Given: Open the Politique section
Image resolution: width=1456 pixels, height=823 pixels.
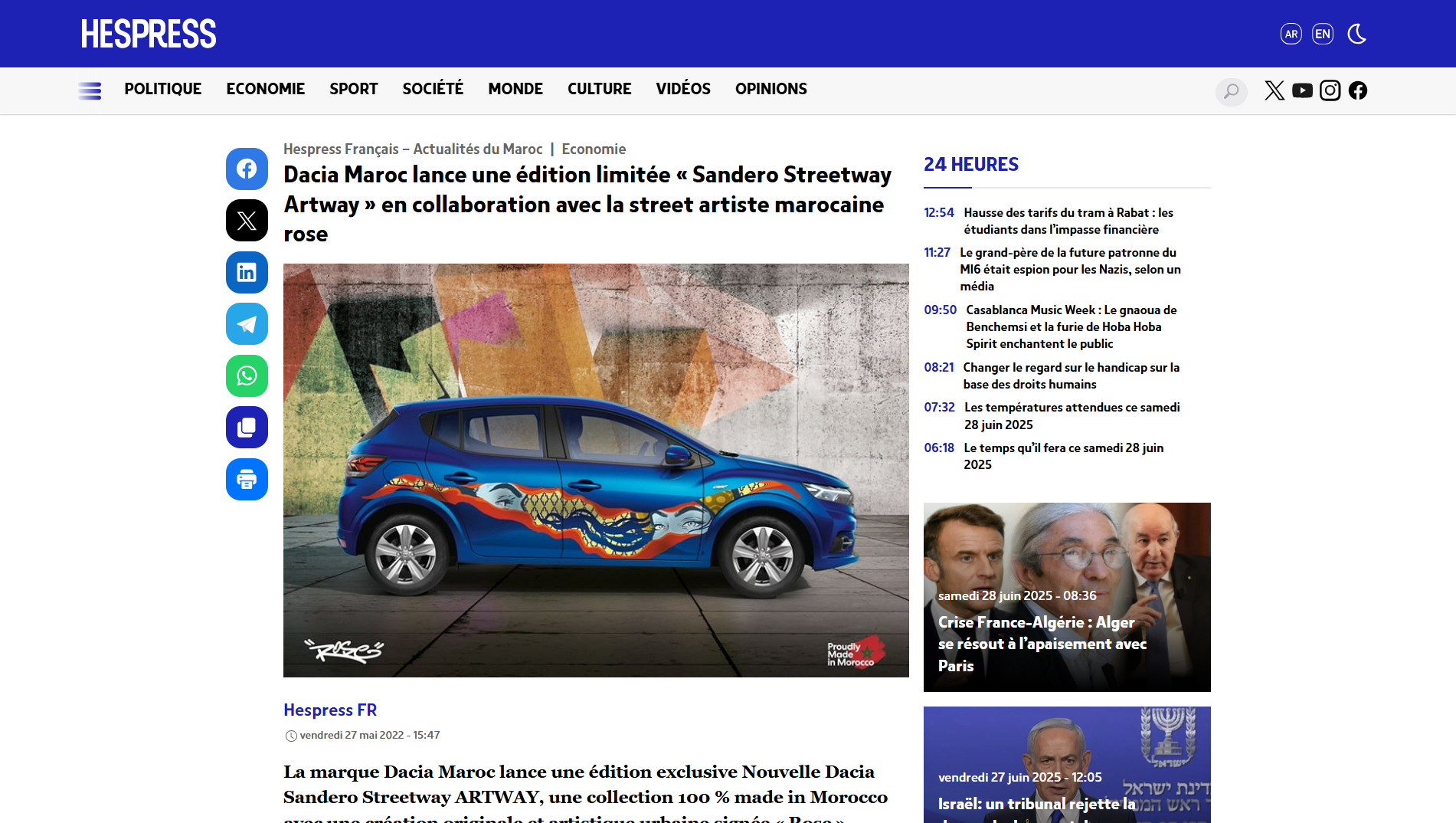Looking at the screenshot, I should pos(163,89).
